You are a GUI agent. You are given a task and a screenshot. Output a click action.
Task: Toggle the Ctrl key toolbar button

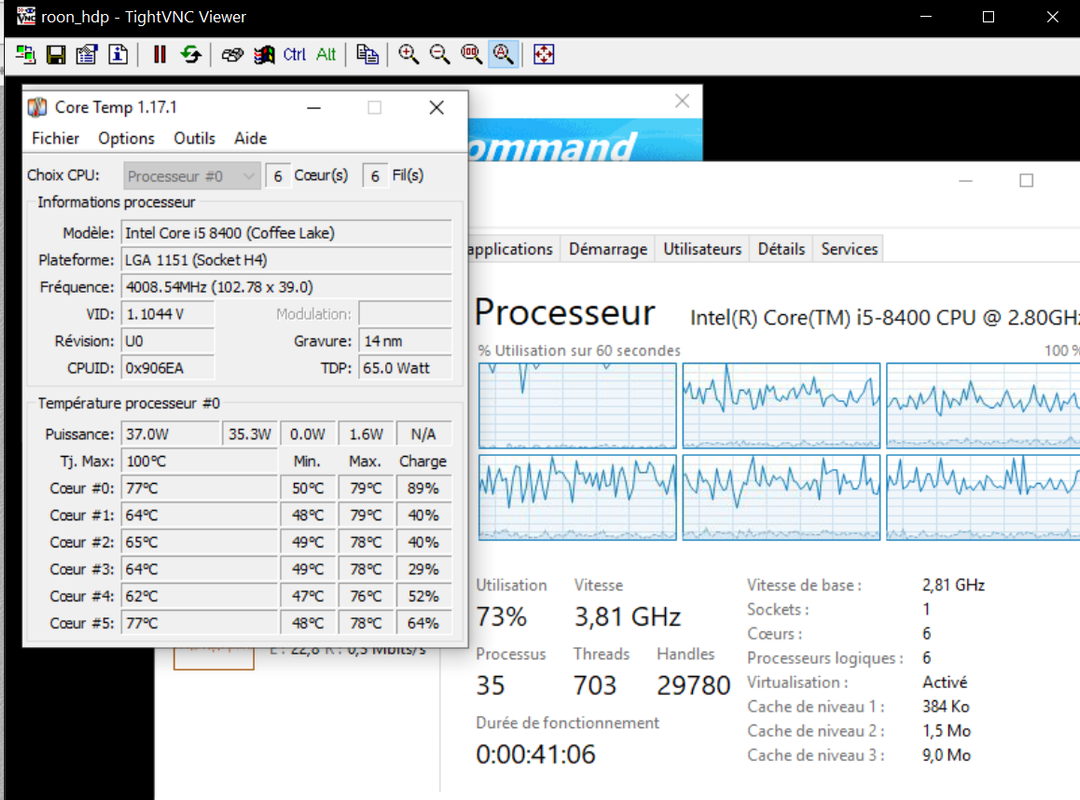(295, 54)
